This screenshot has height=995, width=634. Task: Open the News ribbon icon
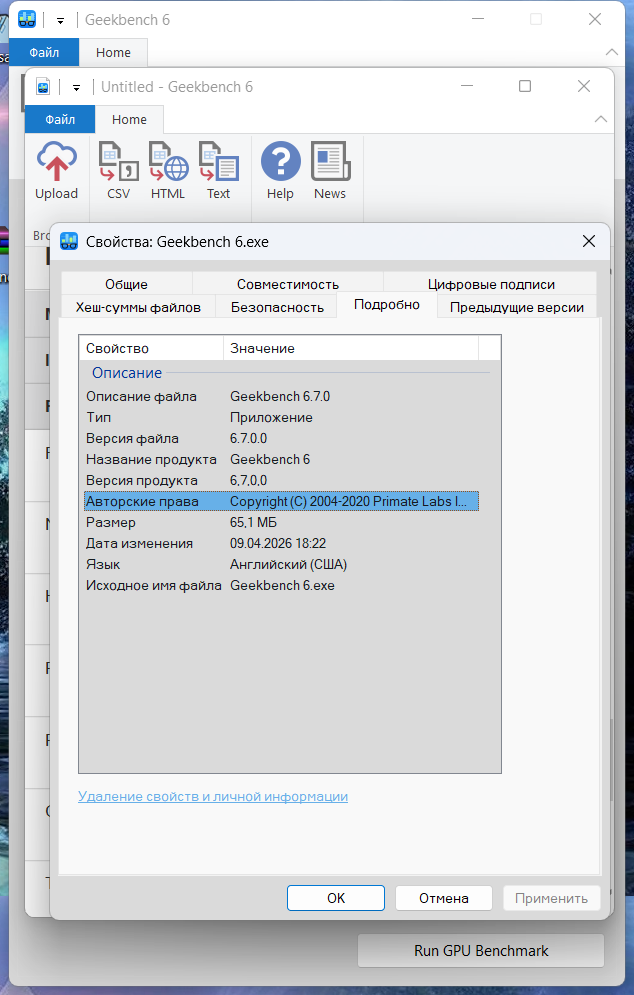tap(329, 162)
